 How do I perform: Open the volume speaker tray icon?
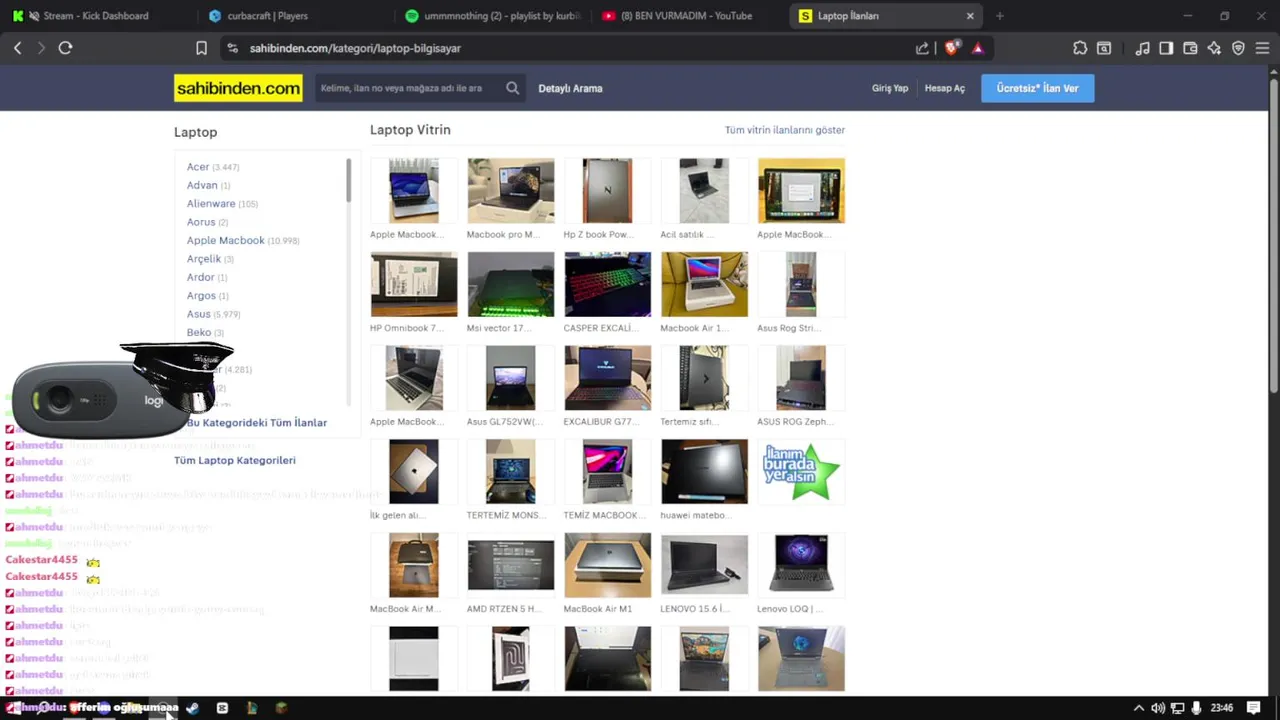pyautogui.click(x=1157, y=708)
